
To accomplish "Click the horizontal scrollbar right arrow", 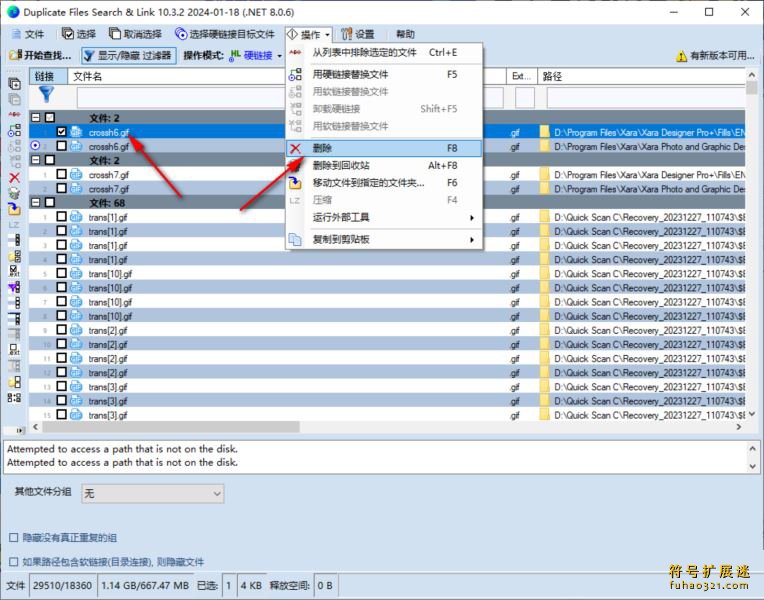I will 739,427.
